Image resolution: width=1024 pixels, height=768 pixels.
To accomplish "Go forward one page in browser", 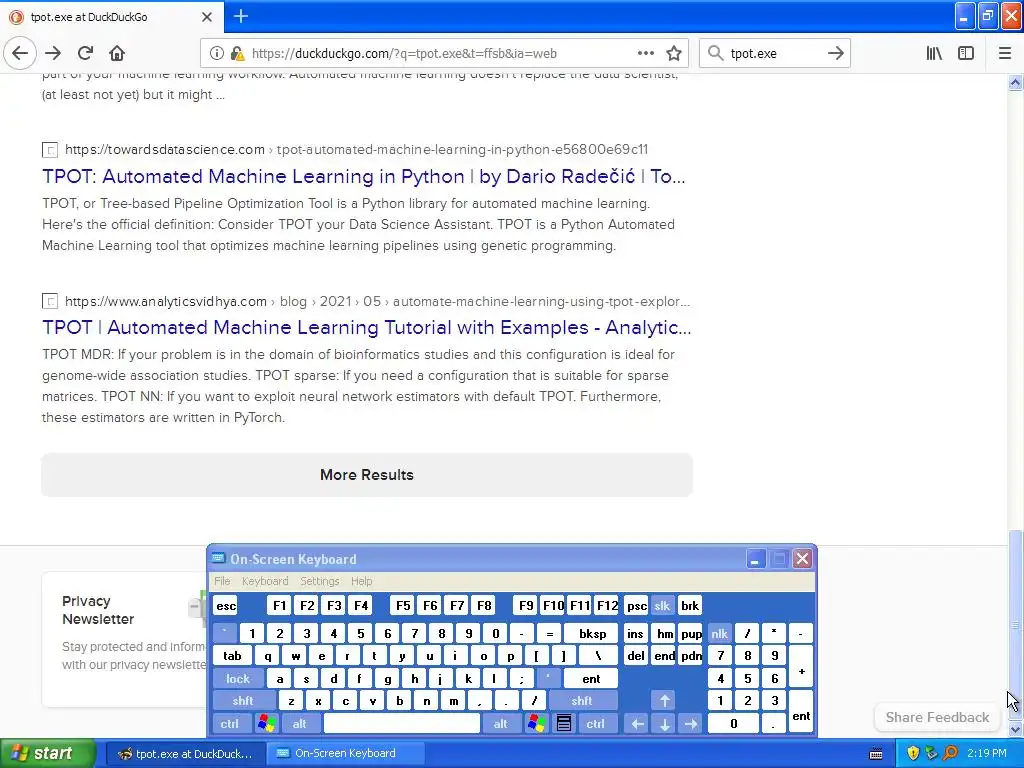I will (x=54, y=53).
